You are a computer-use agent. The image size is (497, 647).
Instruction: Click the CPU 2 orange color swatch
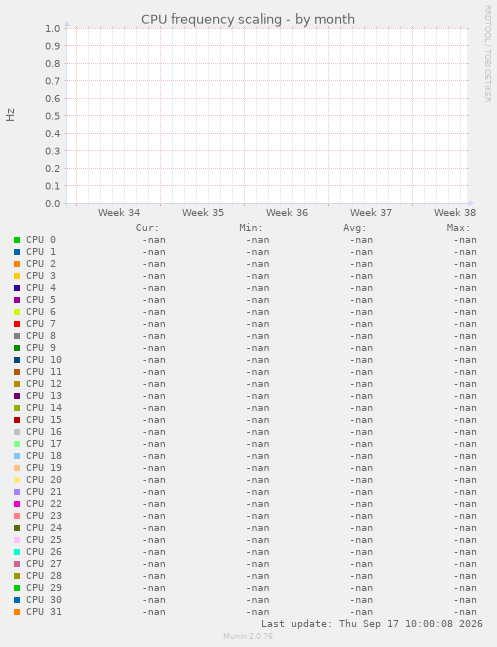click(x=17, y=264)
